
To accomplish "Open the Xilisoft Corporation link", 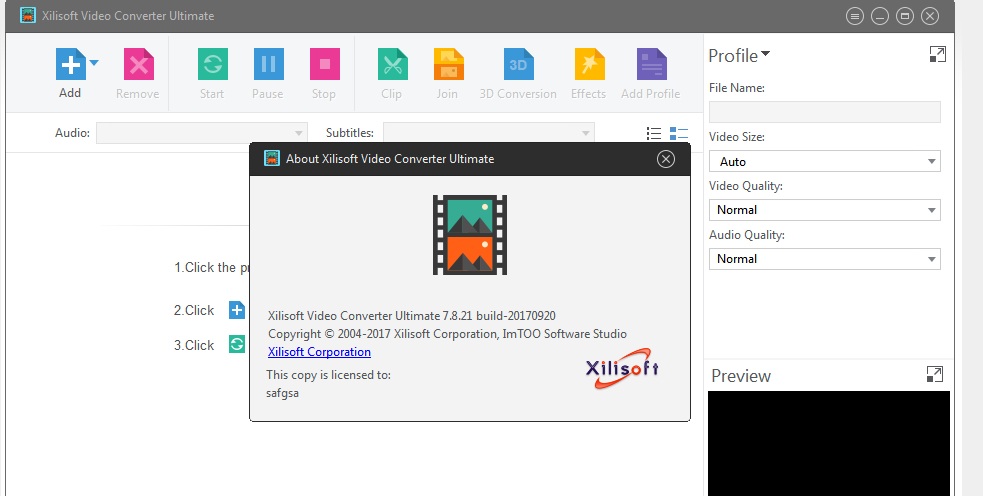I will (319, 352).
